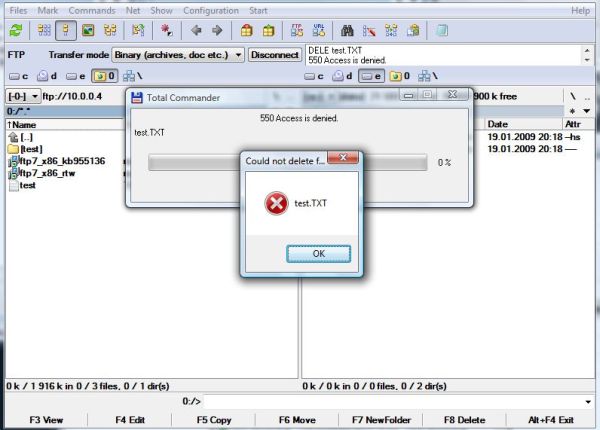Go forward with the right arrow icon
This screenshot has width=600, height=430.
[217, 30]
